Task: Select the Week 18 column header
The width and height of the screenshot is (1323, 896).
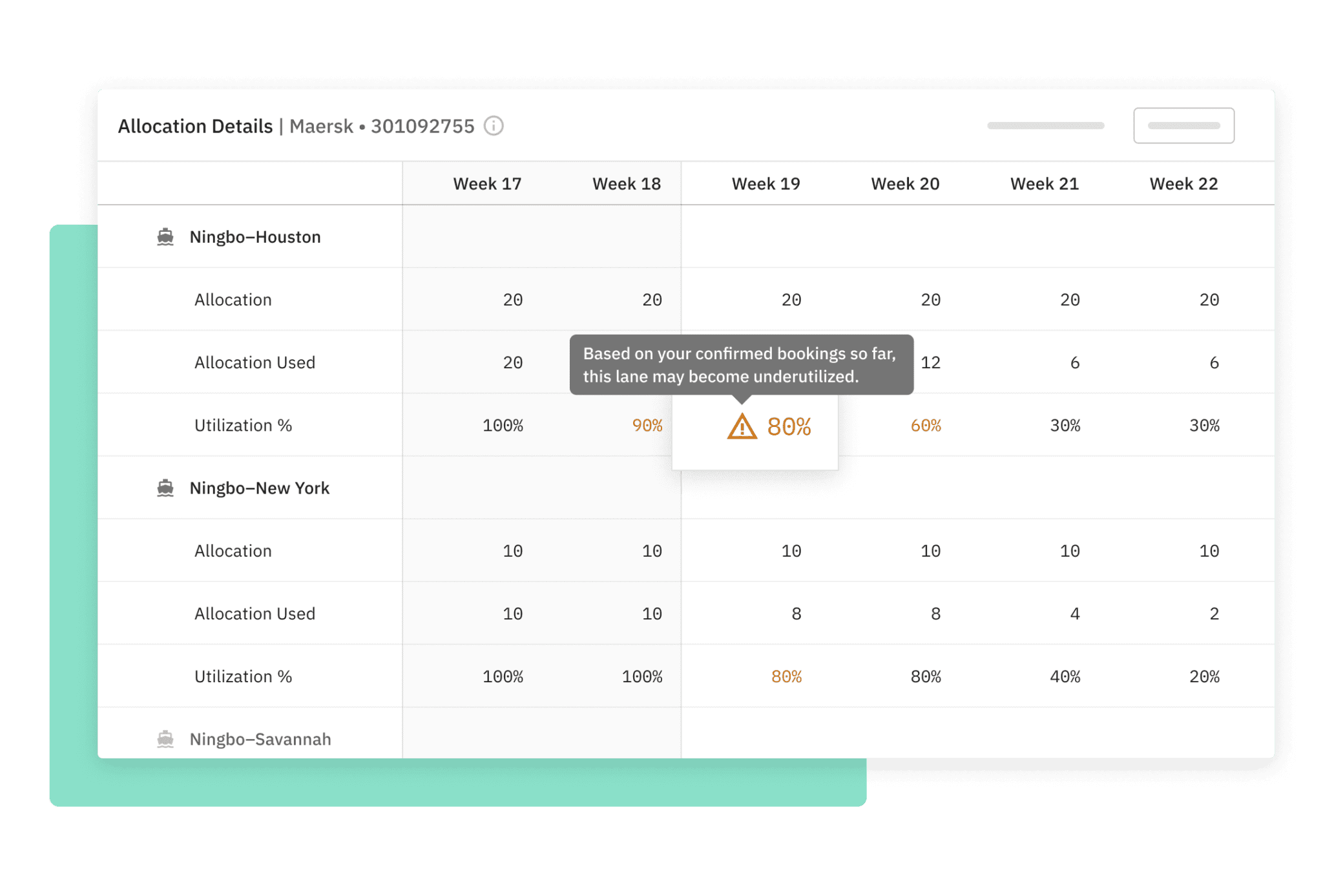Action: point(627,183)
